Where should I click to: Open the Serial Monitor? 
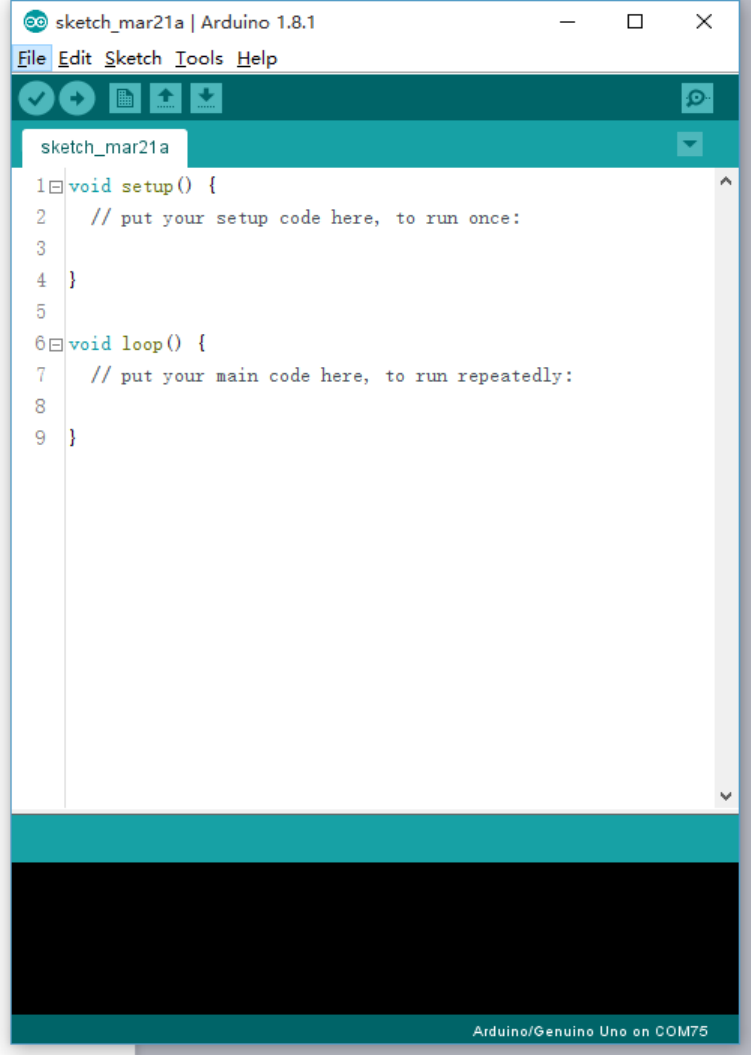[x=696, y=98]
